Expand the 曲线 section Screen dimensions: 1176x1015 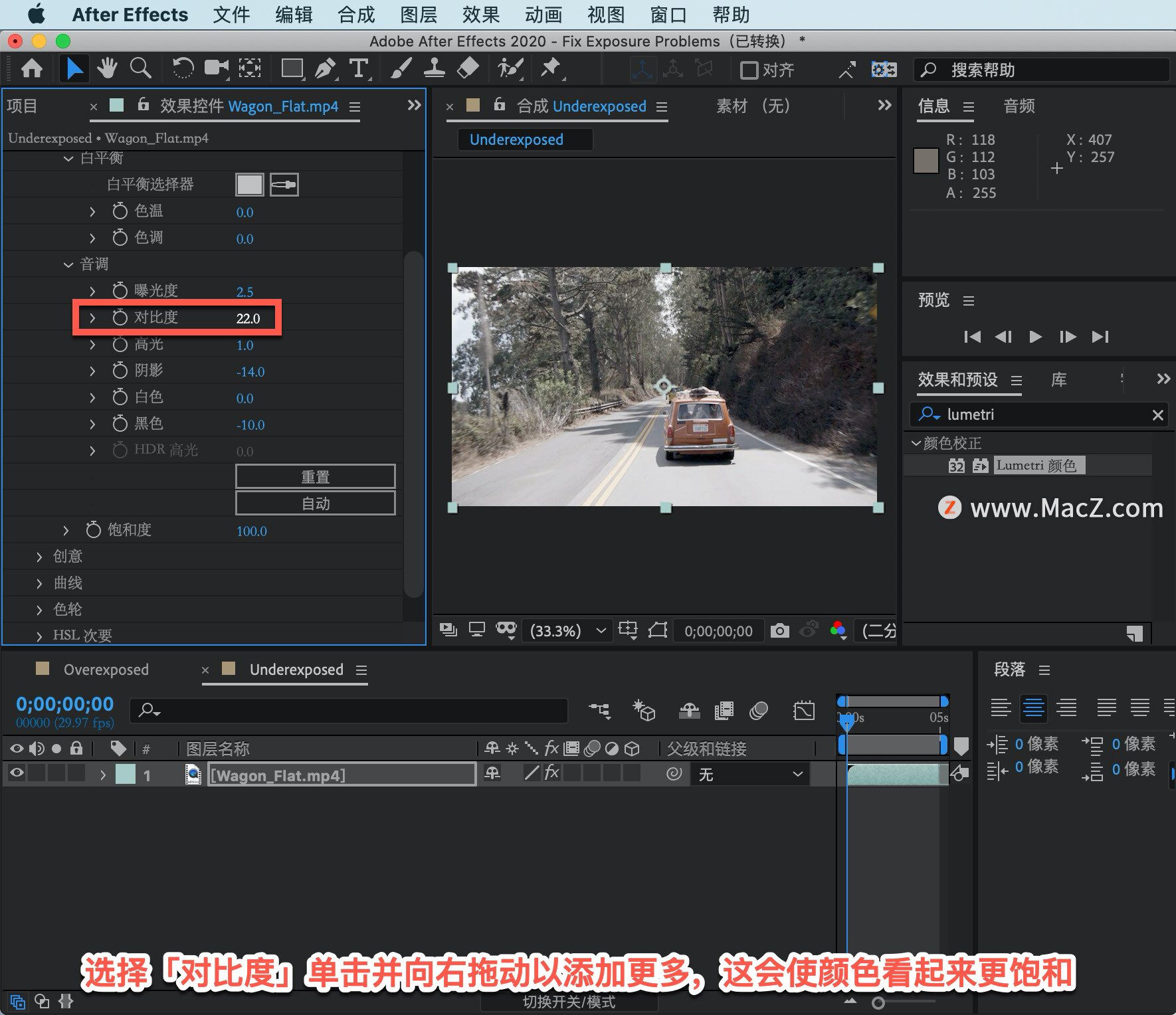[x=39, y=583]
